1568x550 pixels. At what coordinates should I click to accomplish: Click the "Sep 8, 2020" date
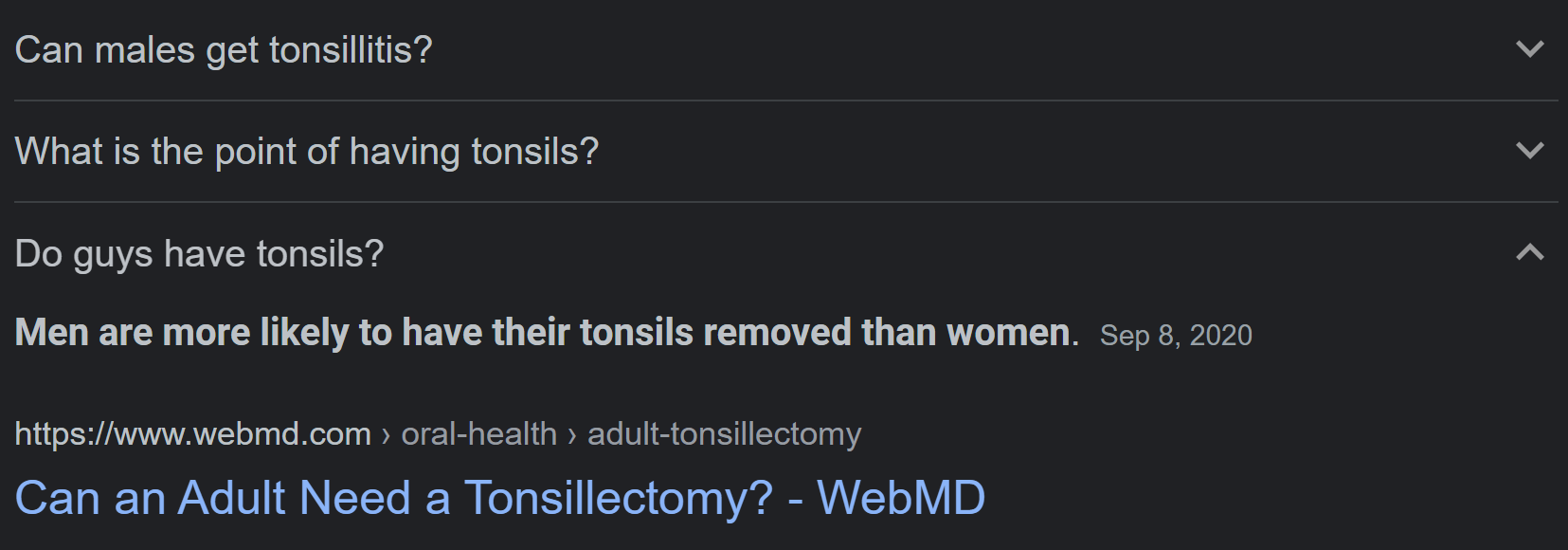point(1176,336)
